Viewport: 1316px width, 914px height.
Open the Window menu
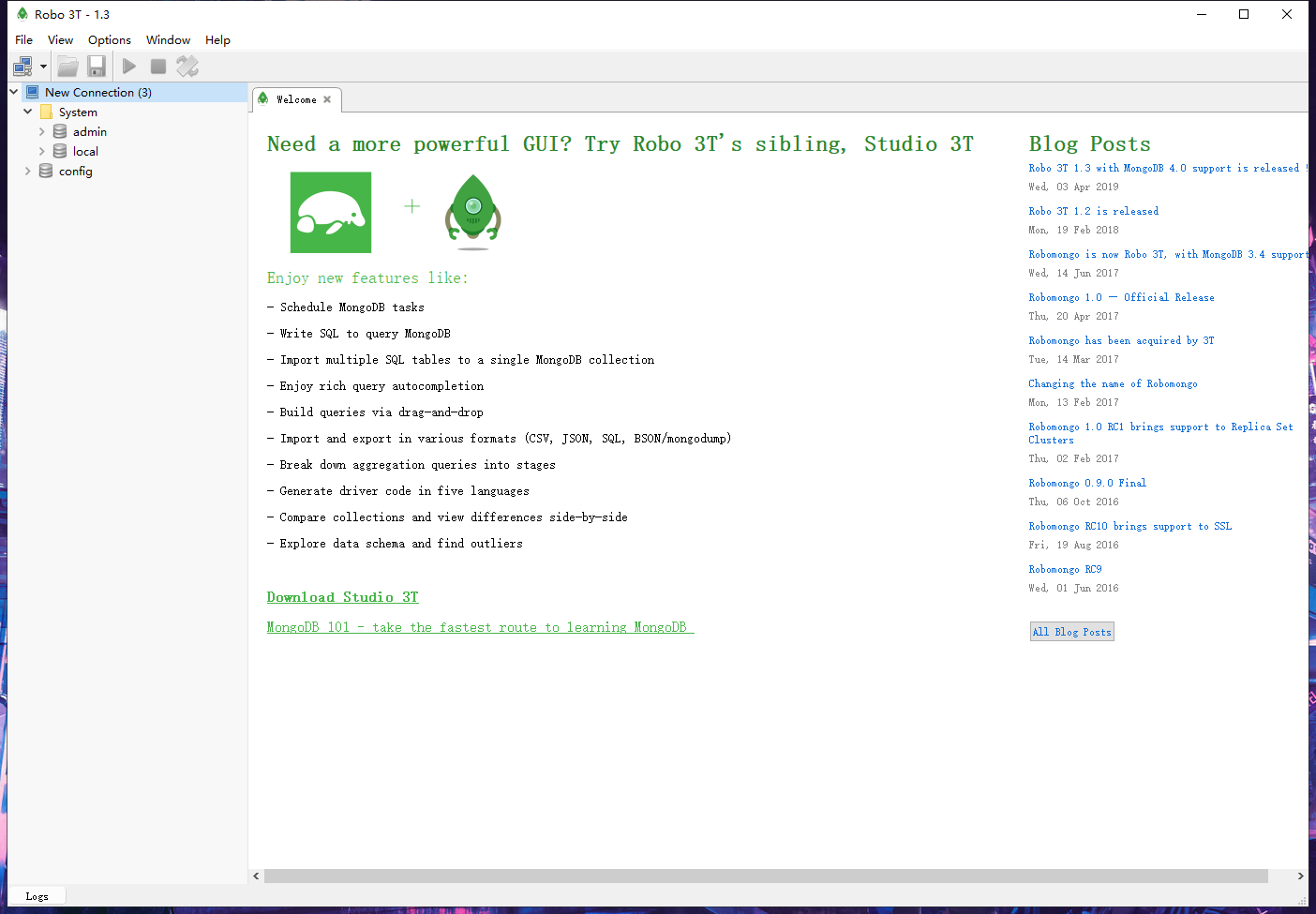168,39
